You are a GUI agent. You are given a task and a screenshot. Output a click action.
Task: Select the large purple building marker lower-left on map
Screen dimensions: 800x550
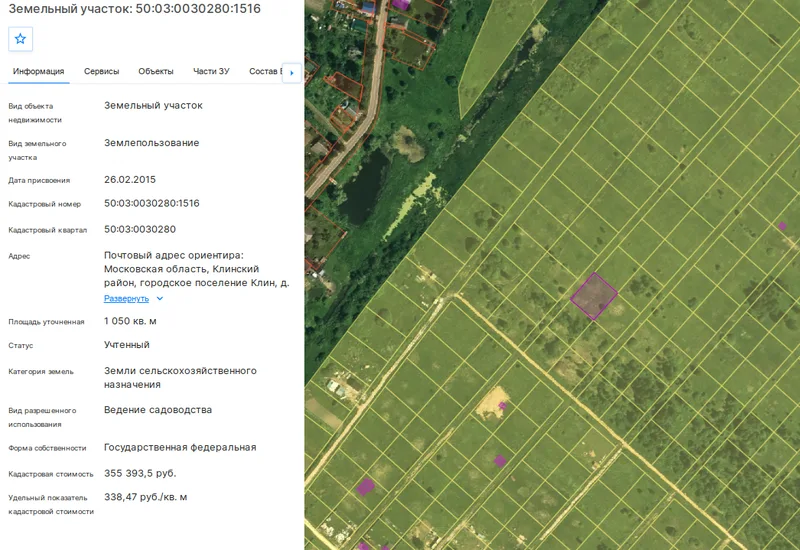point(365,487)
